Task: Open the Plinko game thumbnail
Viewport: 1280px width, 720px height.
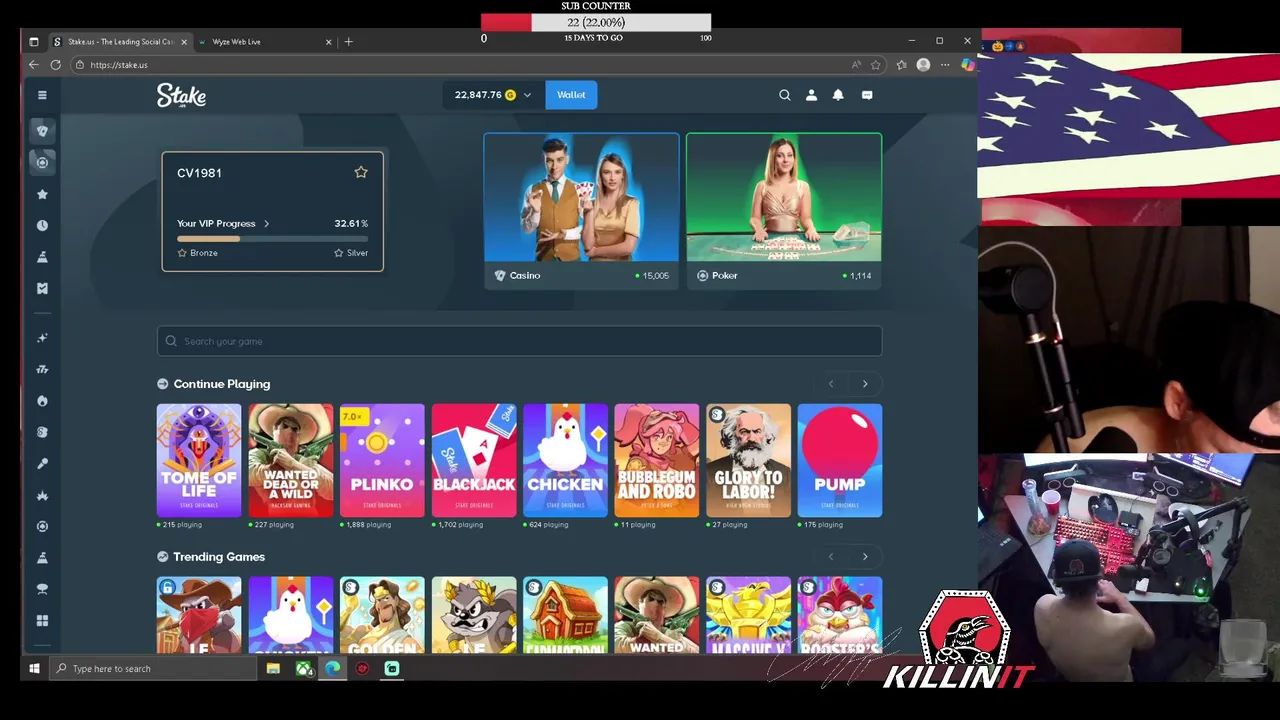Action: click(x=382, y=460)
